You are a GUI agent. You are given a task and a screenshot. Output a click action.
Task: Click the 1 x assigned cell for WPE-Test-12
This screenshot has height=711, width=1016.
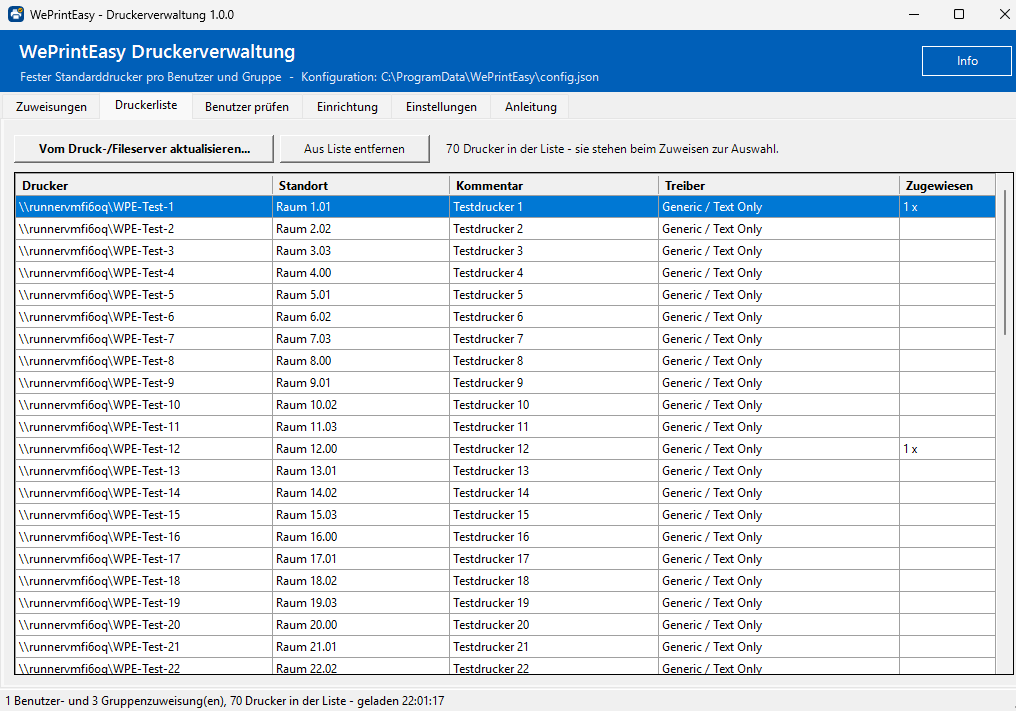[x=947, y=449]
